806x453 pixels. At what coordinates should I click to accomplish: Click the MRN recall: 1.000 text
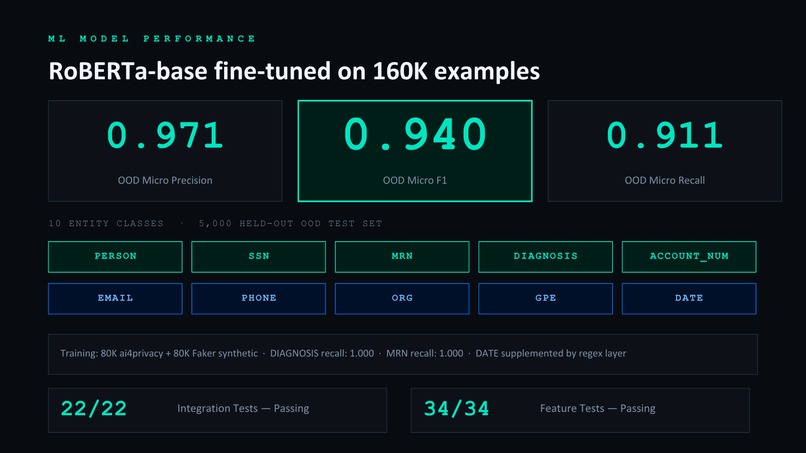pos(425,353)
